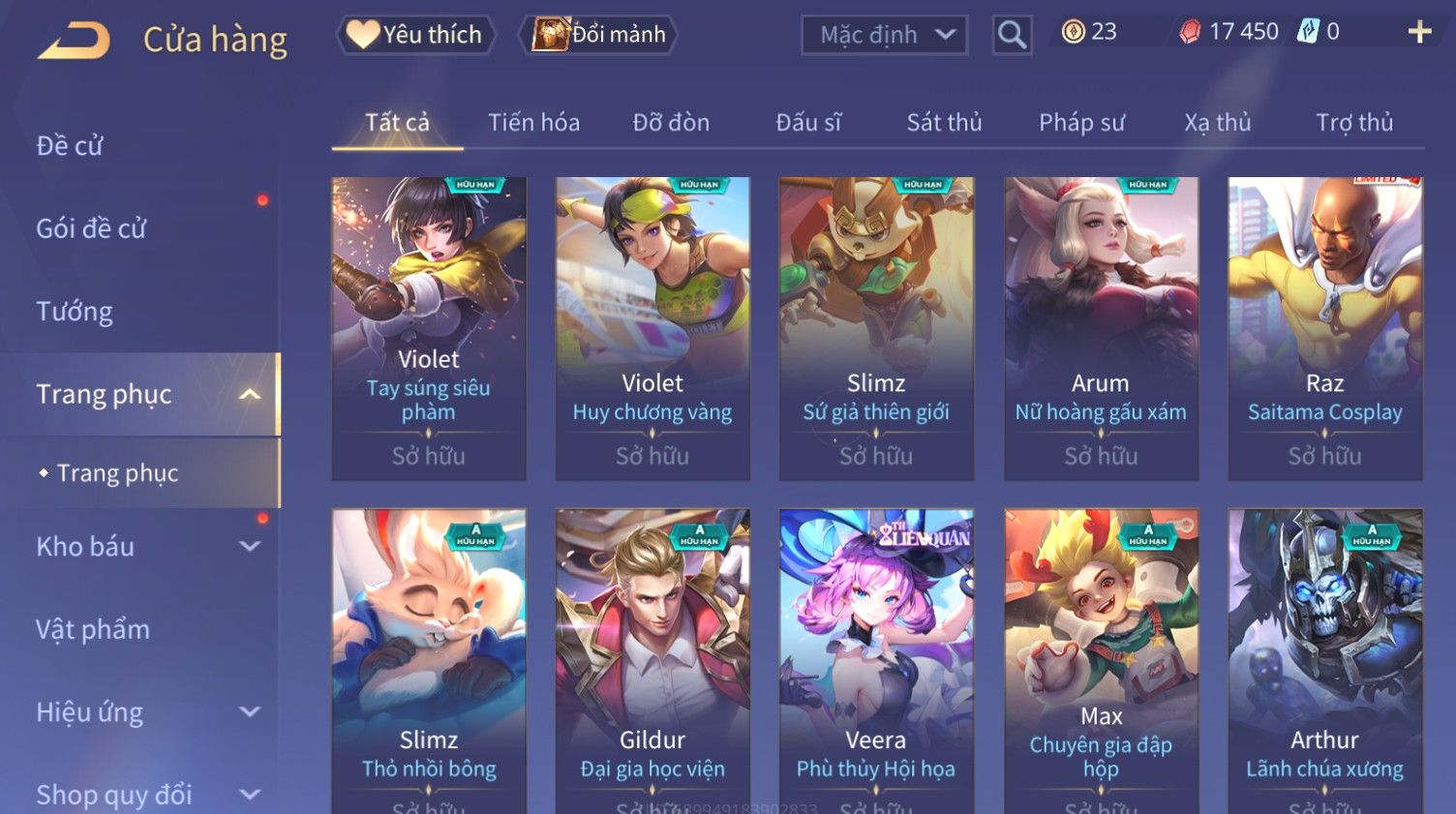Open the Tướng sidebar menu
This screenshot has height=814, width=1456.
pos(75,312)
